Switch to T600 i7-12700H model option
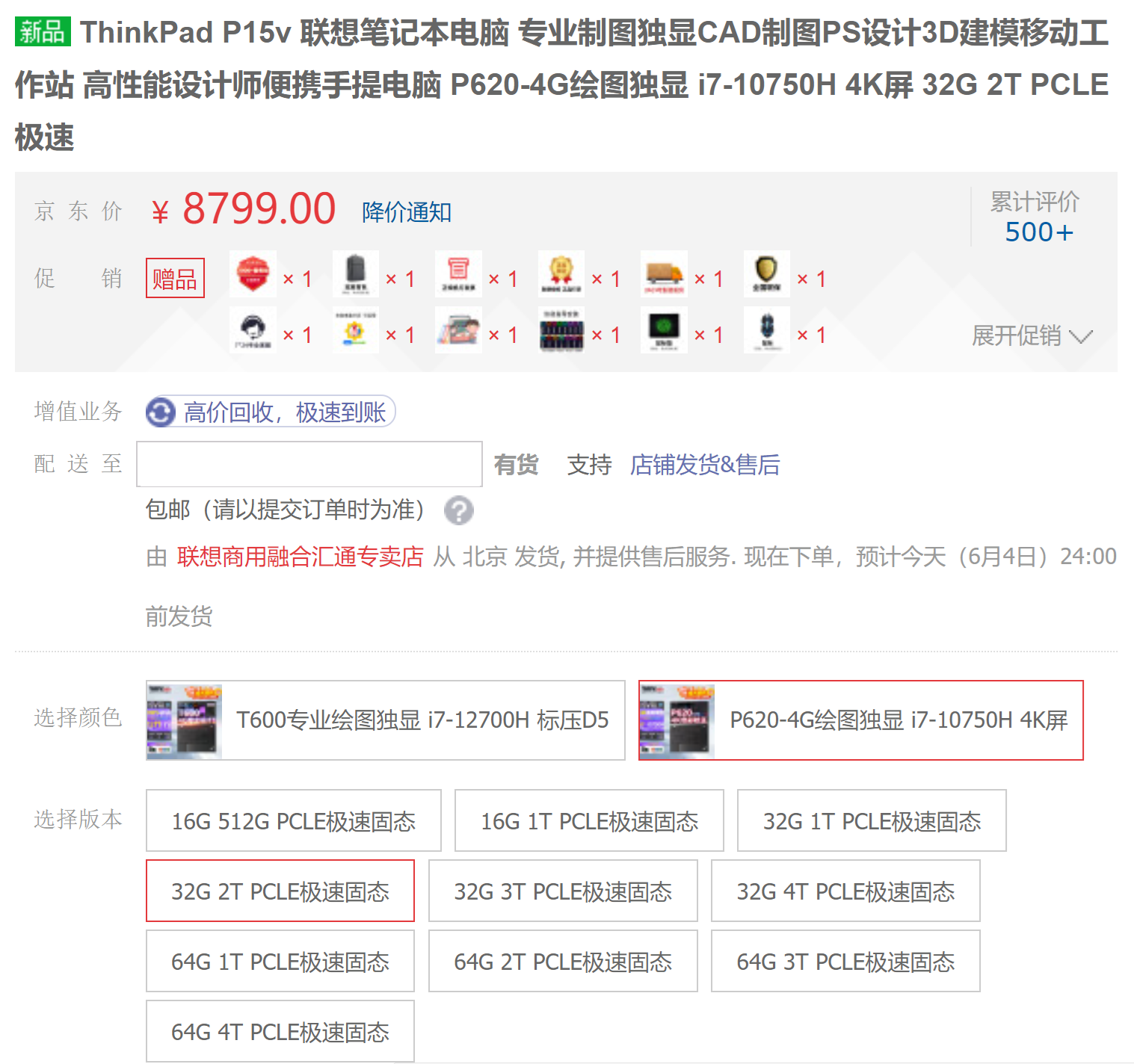Screen dimensions: 1134x1064 (x=385, y=720)
